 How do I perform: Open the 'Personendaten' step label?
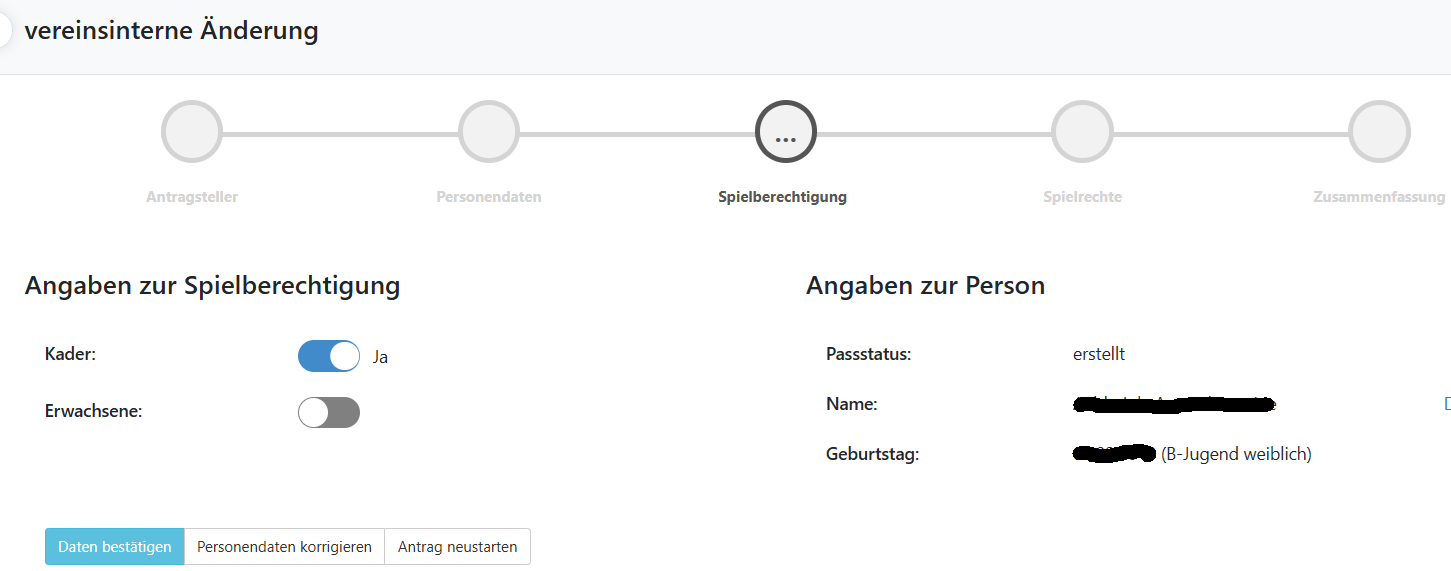(488, 197)
